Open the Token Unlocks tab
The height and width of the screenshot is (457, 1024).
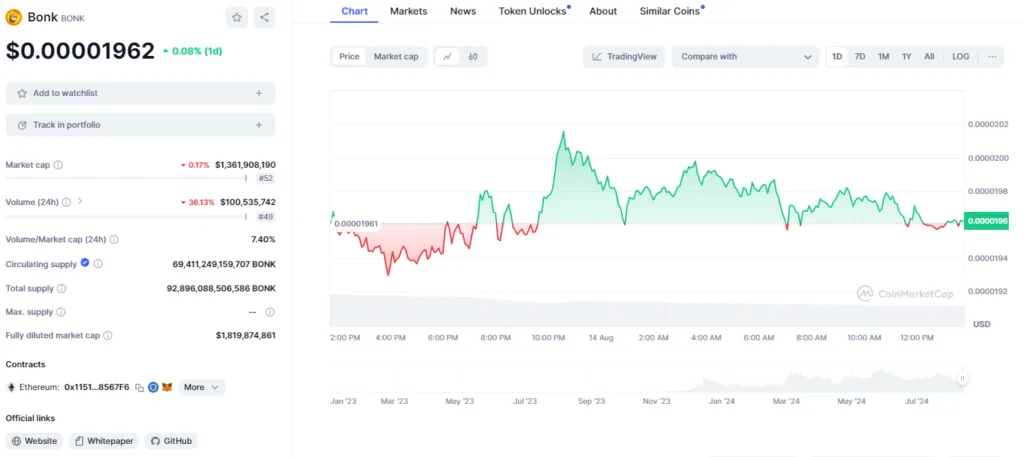coord(532,11)
